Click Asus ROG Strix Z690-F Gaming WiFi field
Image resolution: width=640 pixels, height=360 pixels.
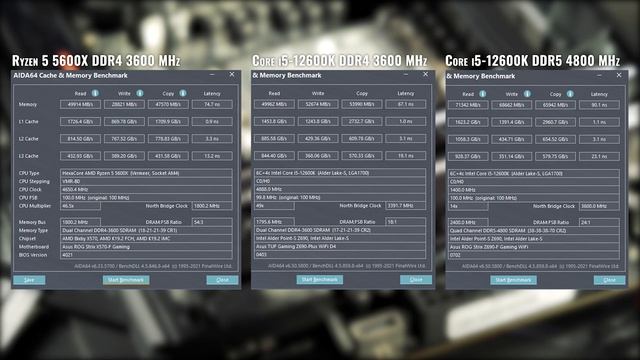(x=533, y=247)
